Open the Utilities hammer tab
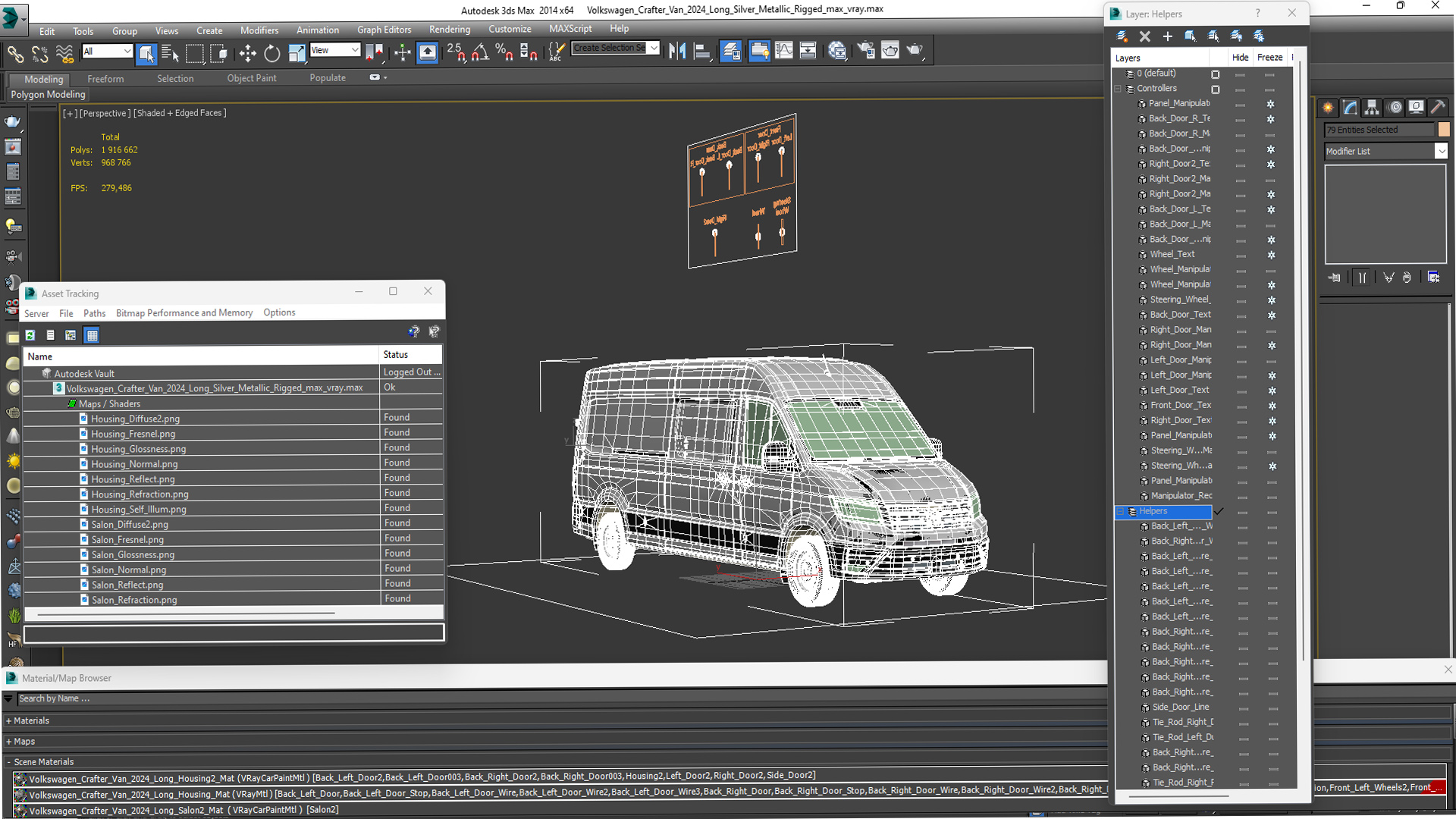The image size is (1456, 819). point(1437,107)
